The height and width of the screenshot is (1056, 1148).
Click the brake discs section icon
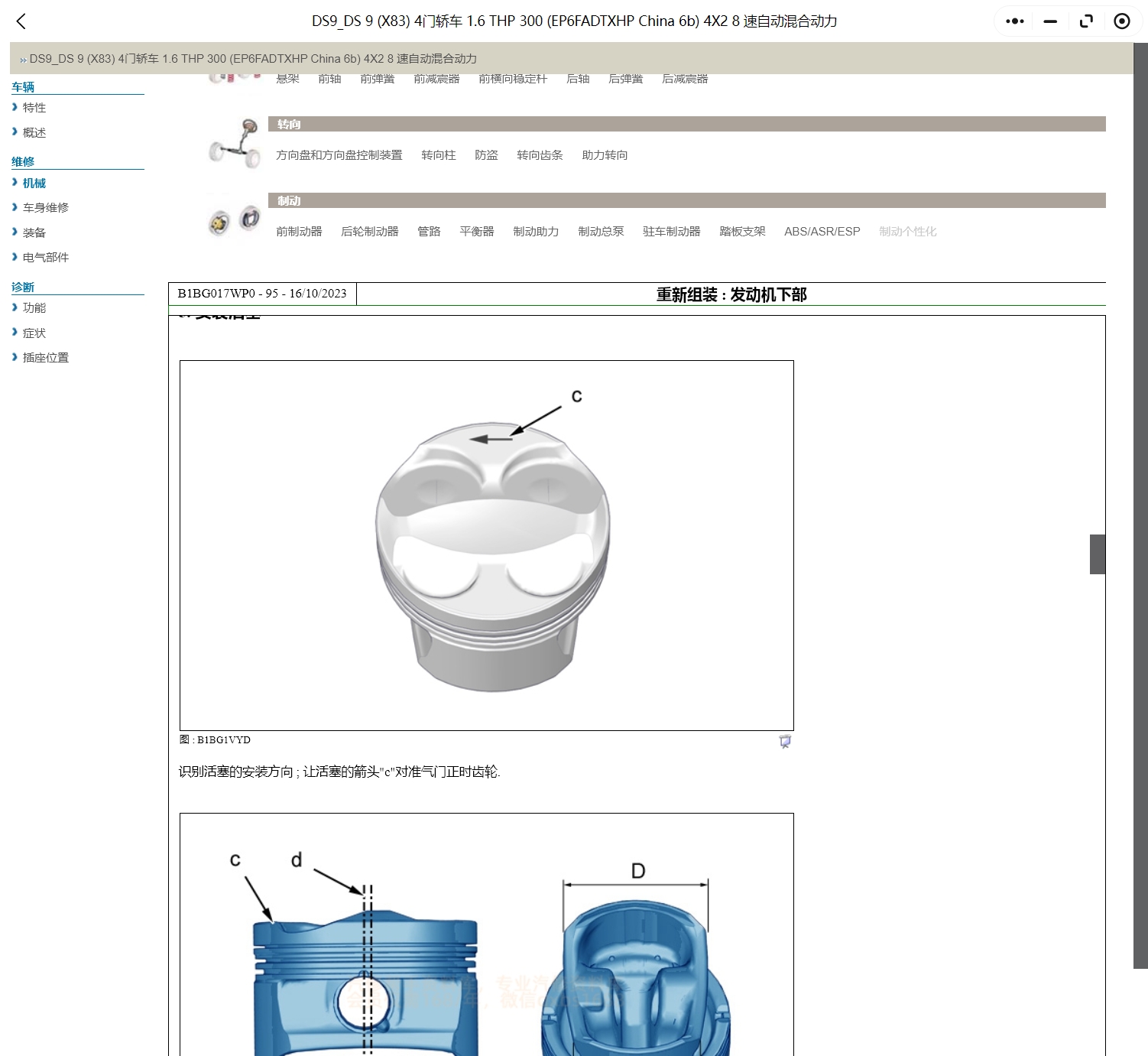click(x=235, y=220)
